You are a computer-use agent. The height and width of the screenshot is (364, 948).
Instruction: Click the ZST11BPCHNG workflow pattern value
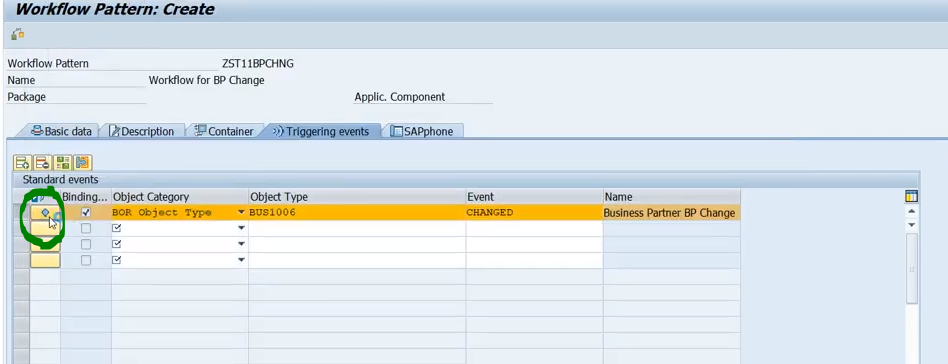tap(258, 63)
